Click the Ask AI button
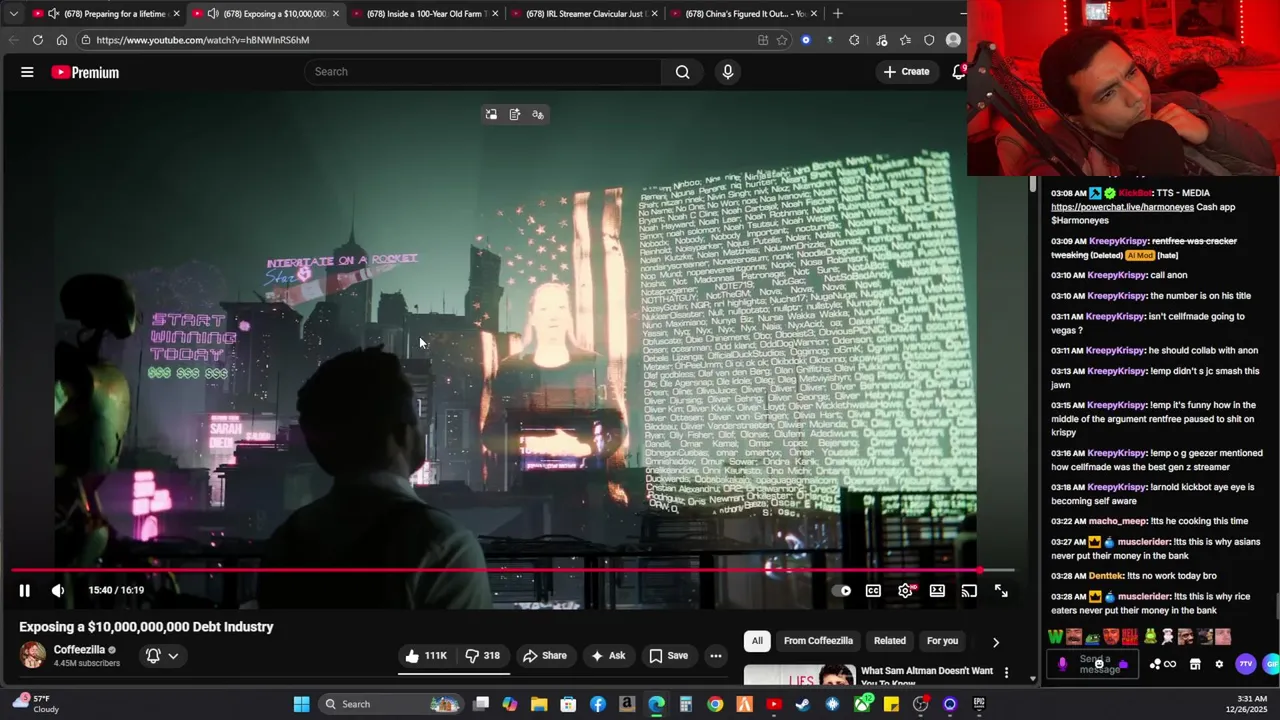1280x720 pixels. click(x=608, y=656)
